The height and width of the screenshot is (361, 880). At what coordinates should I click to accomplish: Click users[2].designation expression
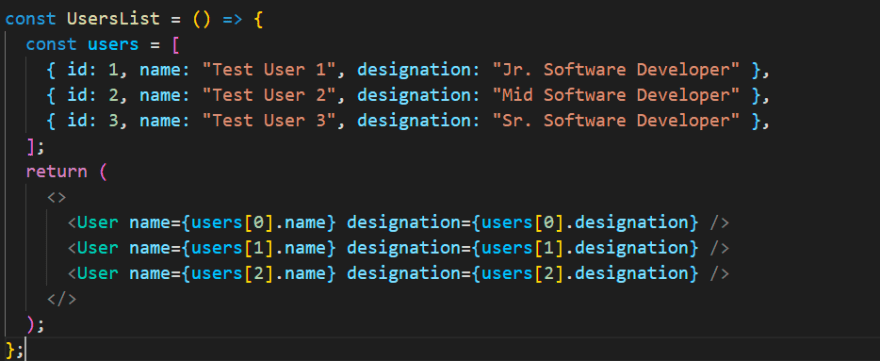click(x=585, y=273)
